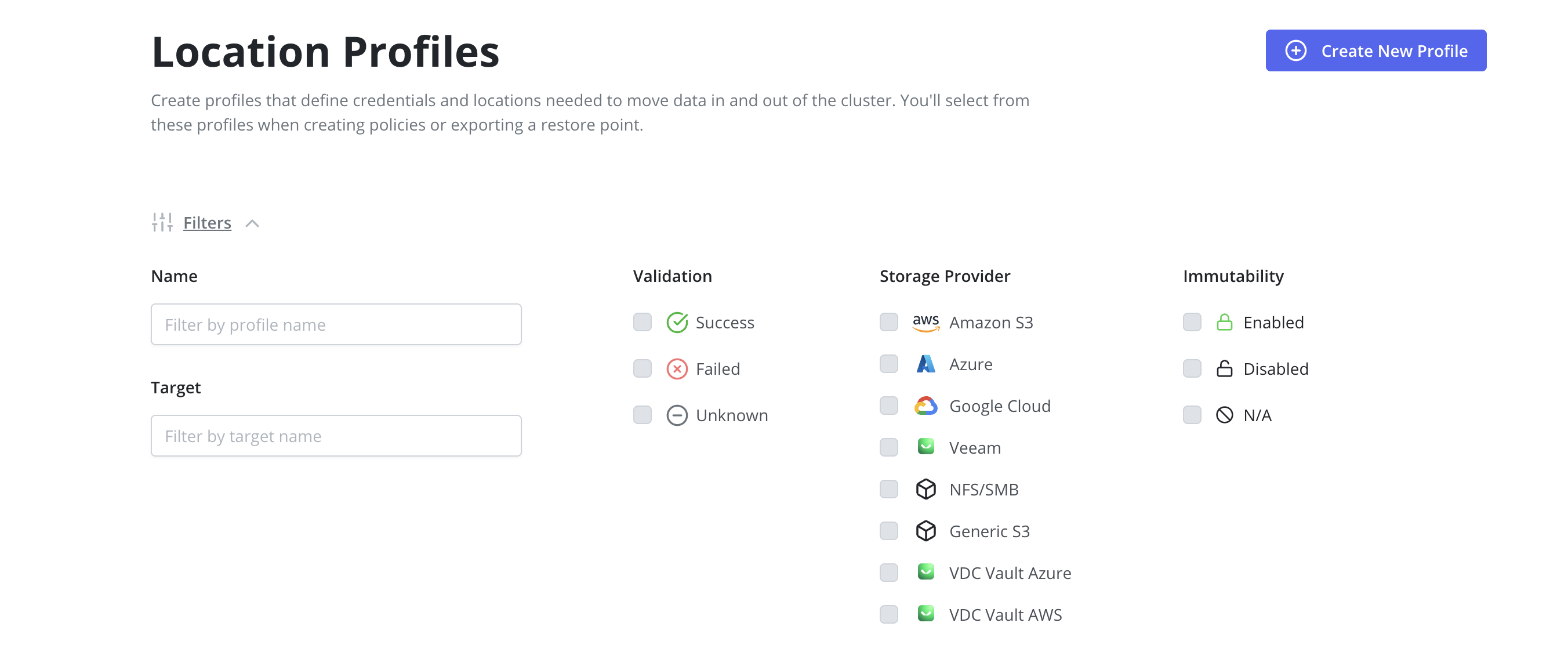1568x666 pixels.
Task: Click the NFS/SMB cube icon
Action: 925,489
